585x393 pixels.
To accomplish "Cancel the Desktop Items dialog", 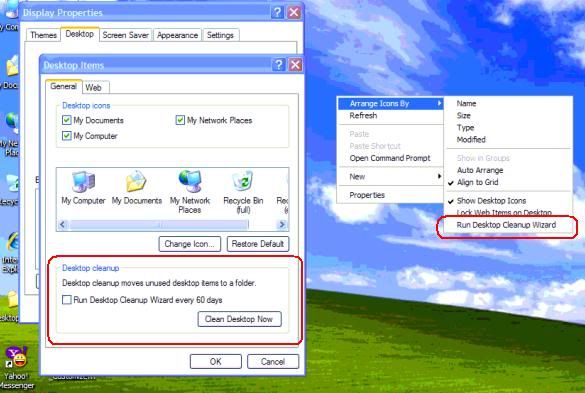I will tap(273, 361).
